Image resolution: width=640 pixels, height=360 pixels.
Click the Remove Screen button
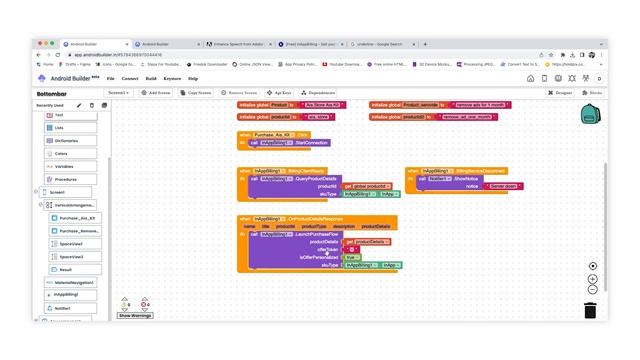click(x=239, y=93)
